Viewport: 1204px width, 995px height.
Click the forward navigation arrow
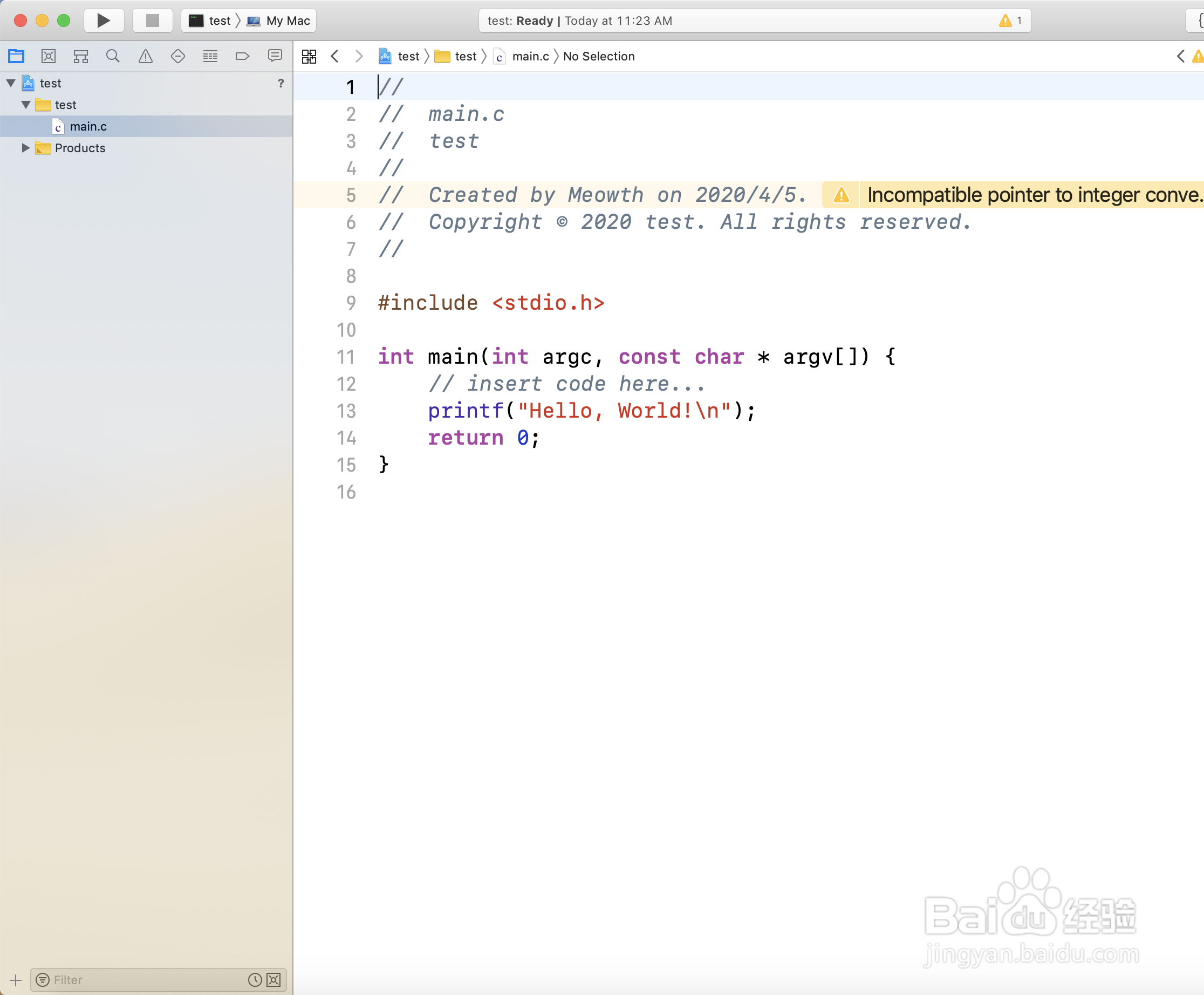pos(358,56)
